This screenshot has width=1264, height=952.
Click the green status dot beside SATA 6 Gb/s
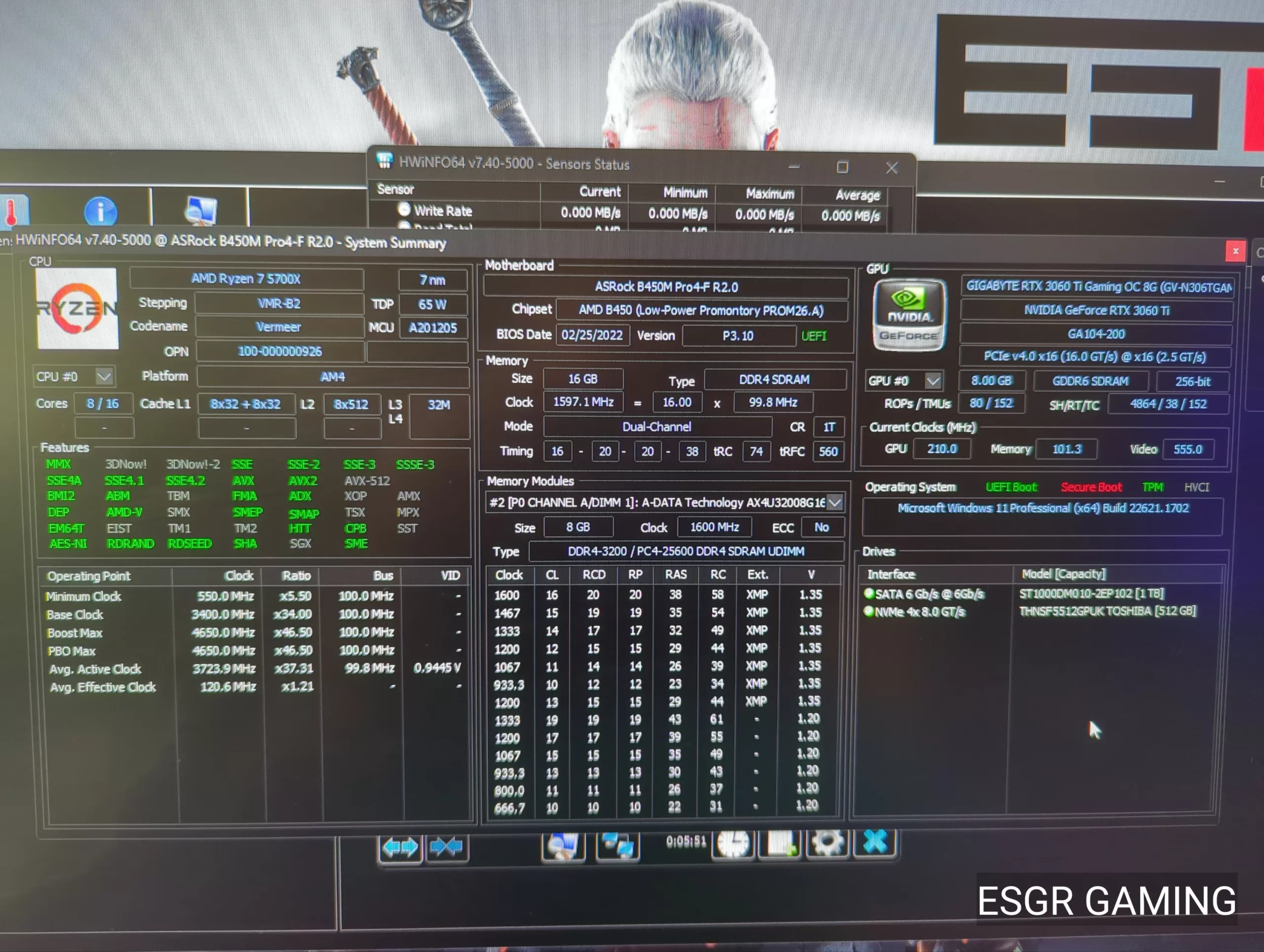869,594
